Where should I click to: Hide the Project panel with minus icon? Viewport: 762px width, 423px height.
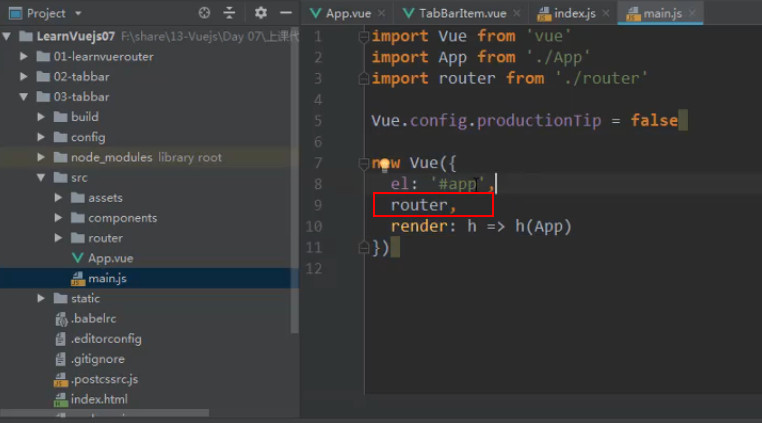[x=286, y=13]
